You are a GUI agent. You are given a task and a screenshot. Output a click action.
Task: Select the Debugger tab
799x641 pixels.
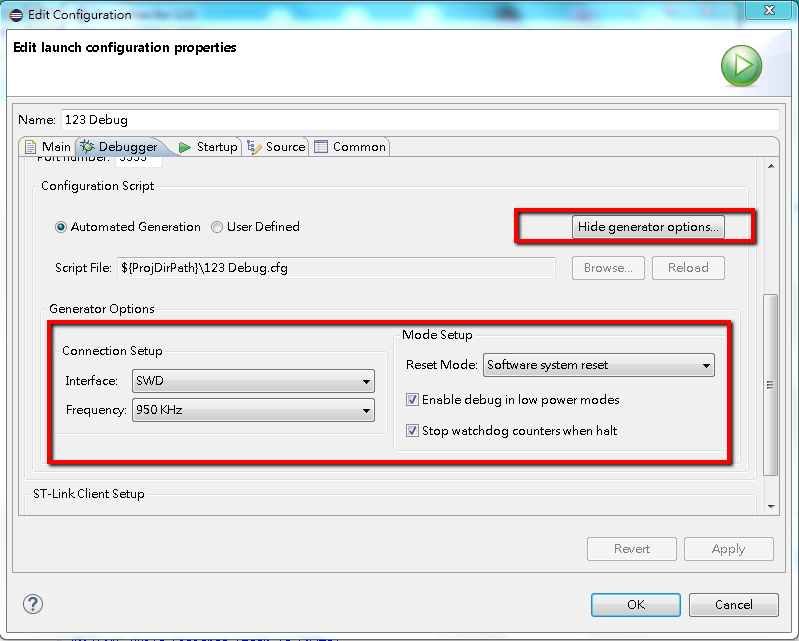[x=119, y=147]
